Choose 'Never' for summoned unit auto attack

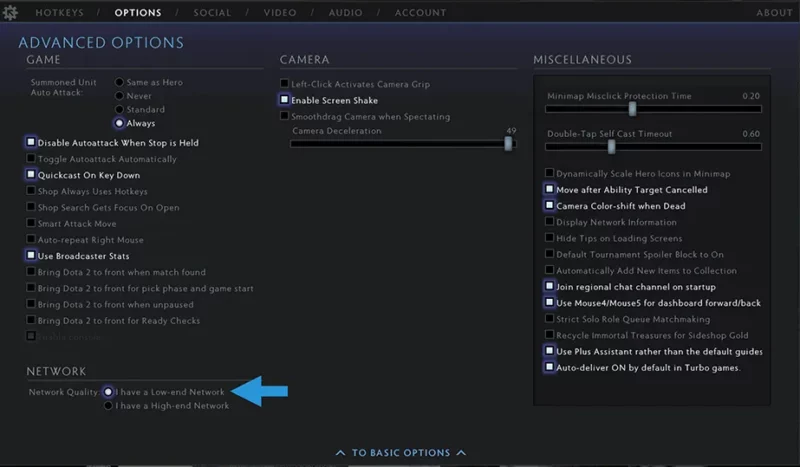[119, 96]
